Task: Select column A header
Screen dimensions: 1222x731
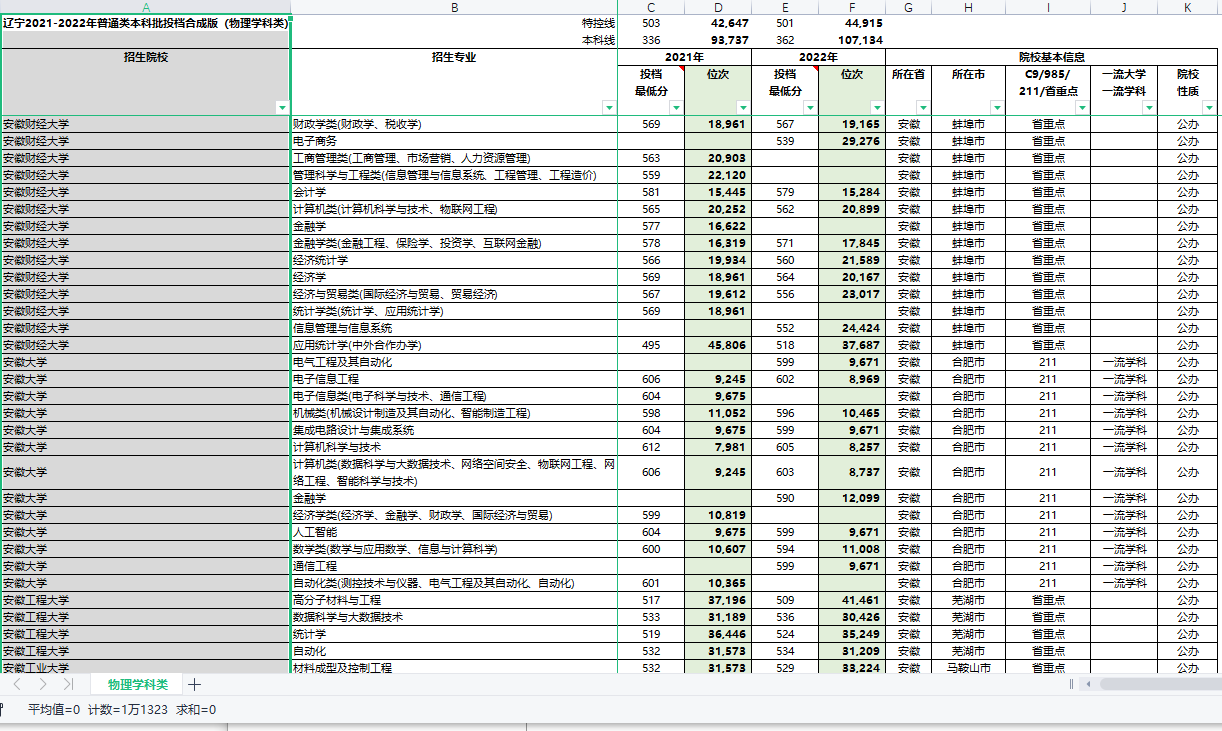Action: click(x=146, y=7)
